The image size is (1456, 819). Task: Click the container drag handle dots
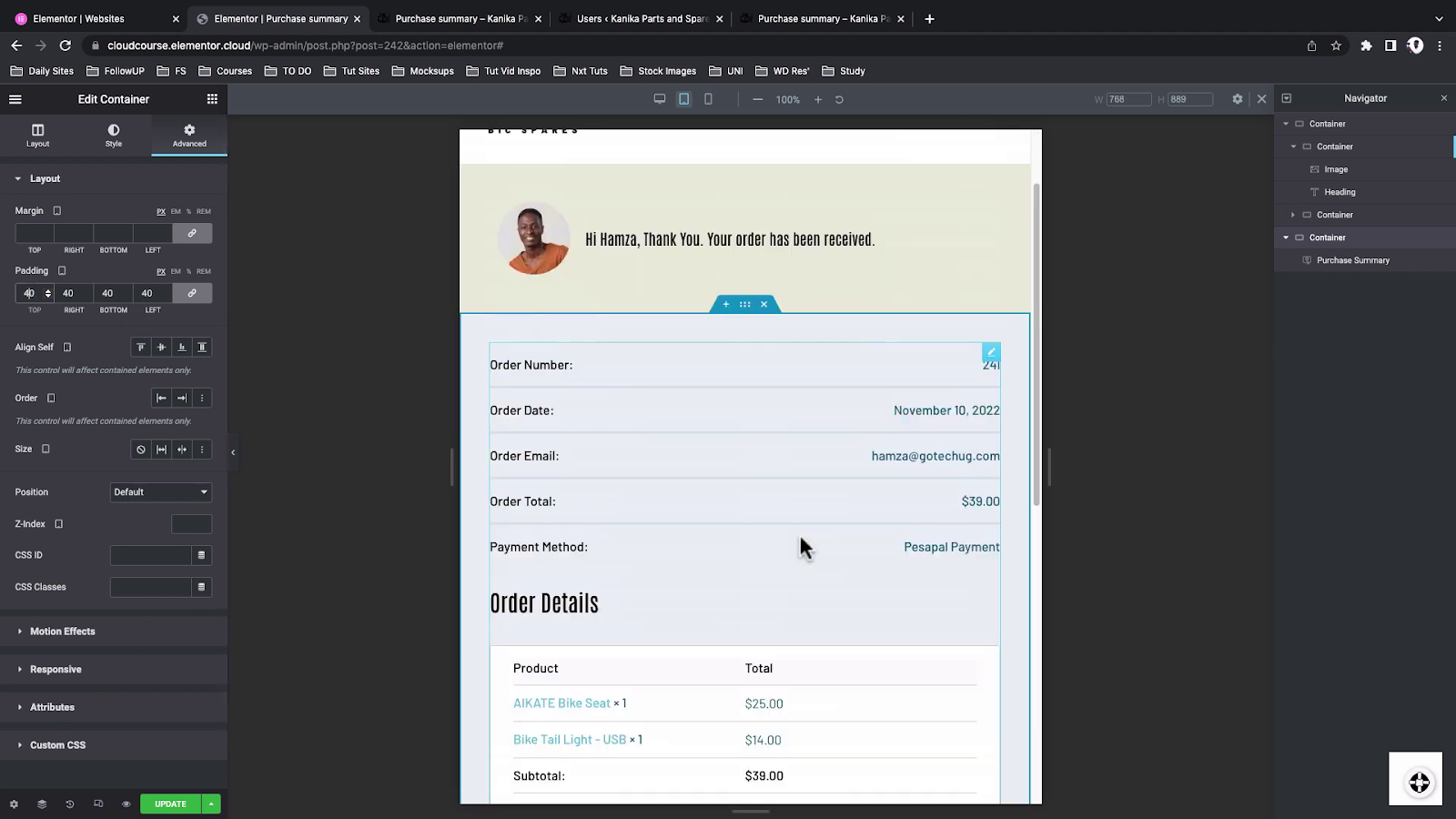[x=745, y=304]
